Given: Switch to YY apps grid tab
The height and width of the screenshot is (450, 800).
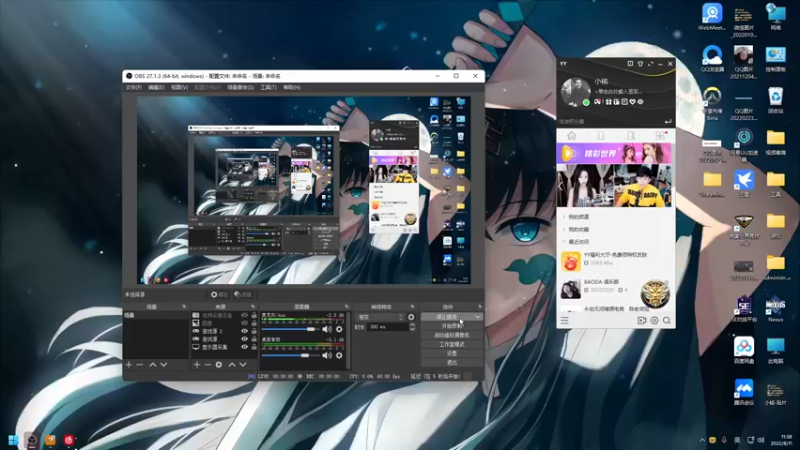Looking at the screenshot, I should [x=660, y=135].
